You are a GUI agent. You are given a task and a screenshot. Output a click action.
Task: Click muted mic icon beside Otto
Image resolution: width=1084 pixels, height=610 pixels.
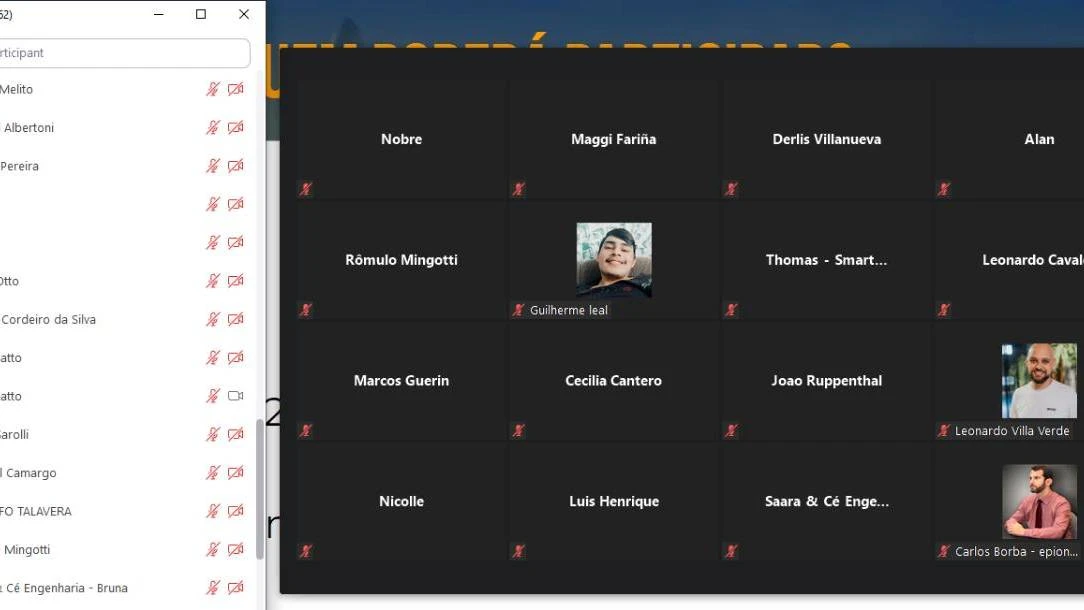(x=213, y=281)
